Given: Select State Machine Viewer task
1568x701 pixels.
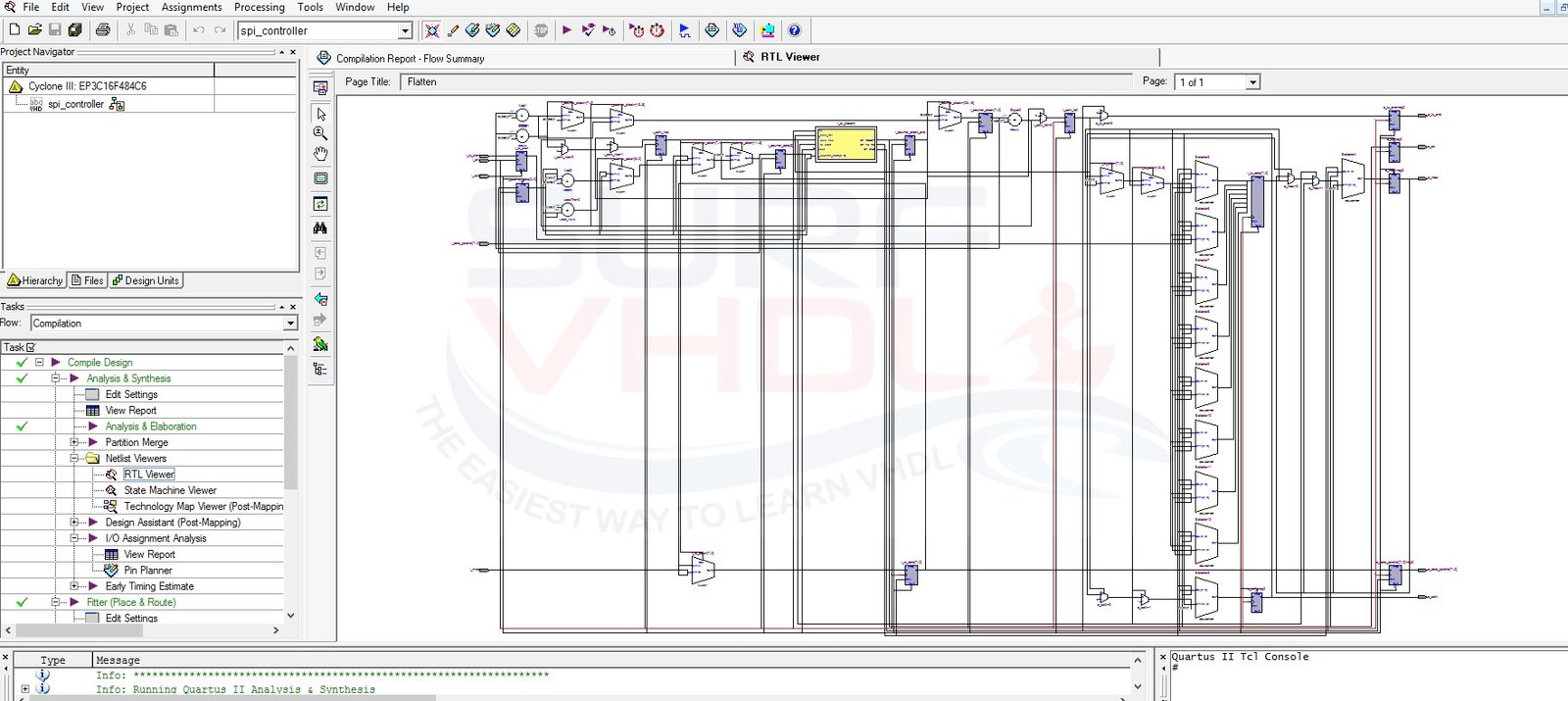Looking at the screenshot, I should click(x=171, y=490).
